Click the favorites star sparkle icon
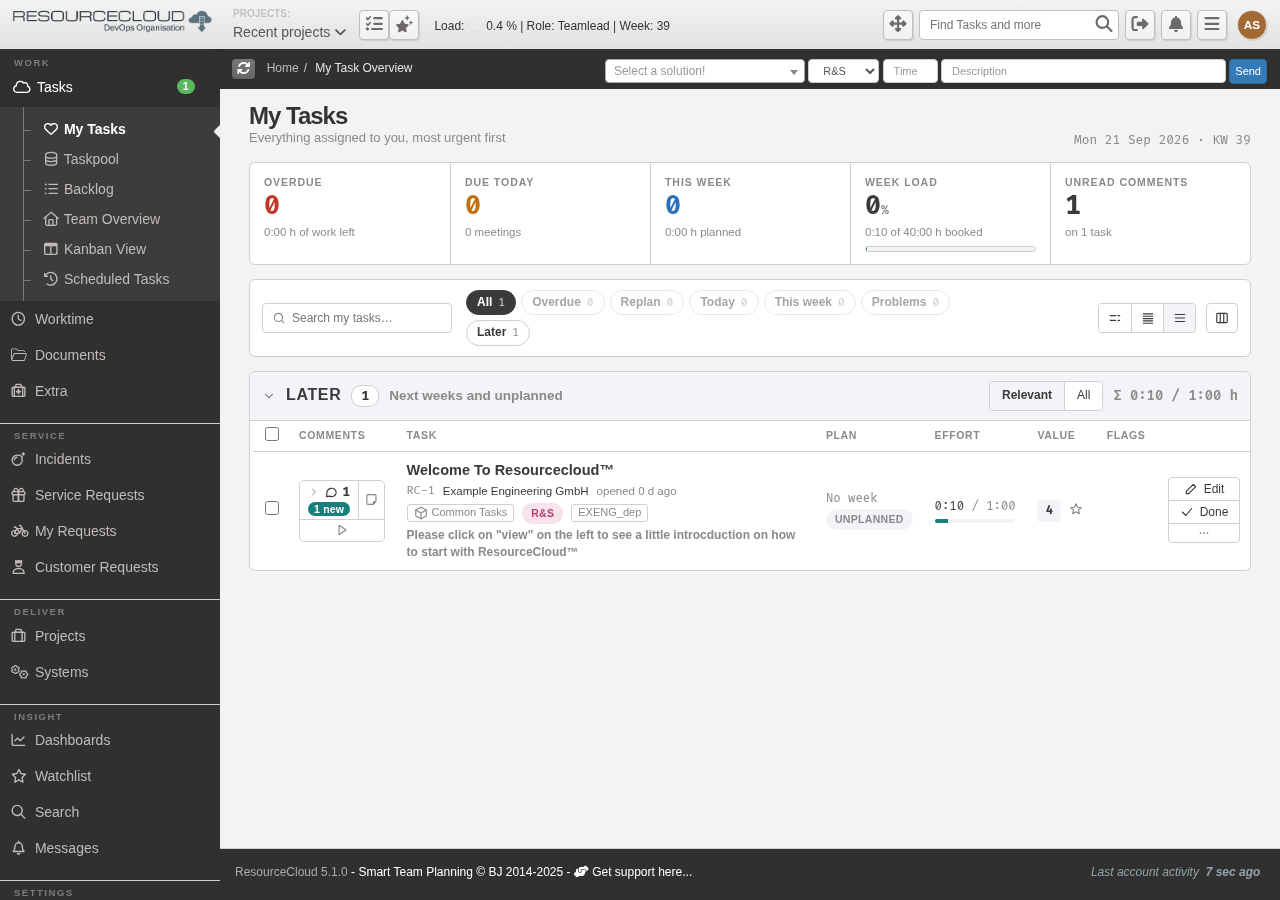The image size is (1280, 900). coord(404,25)
